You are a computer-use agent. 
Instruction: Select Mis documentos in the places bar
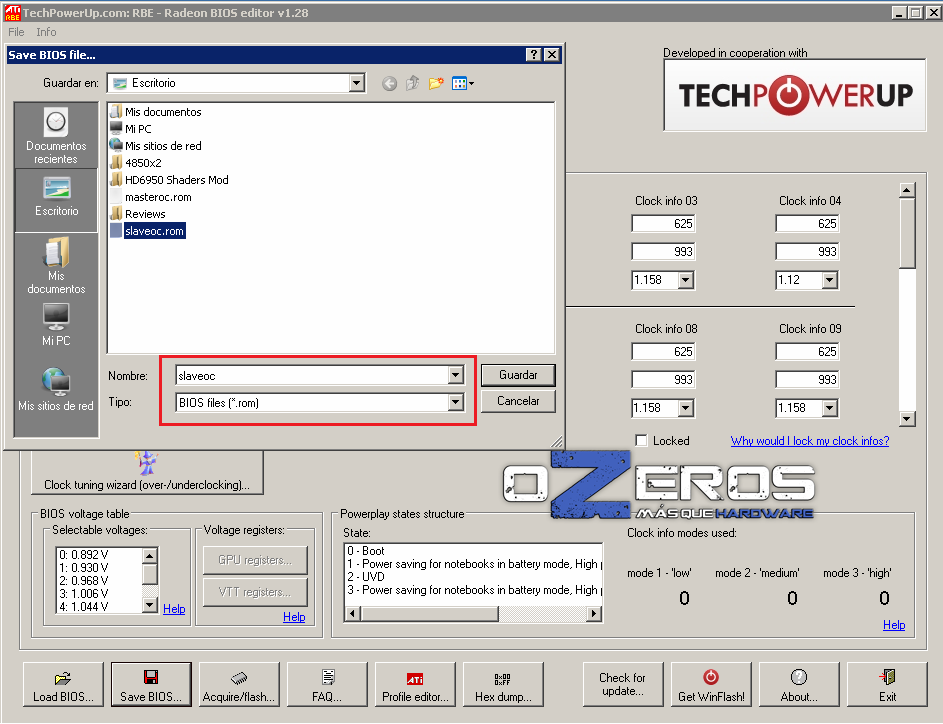point(56,265)
